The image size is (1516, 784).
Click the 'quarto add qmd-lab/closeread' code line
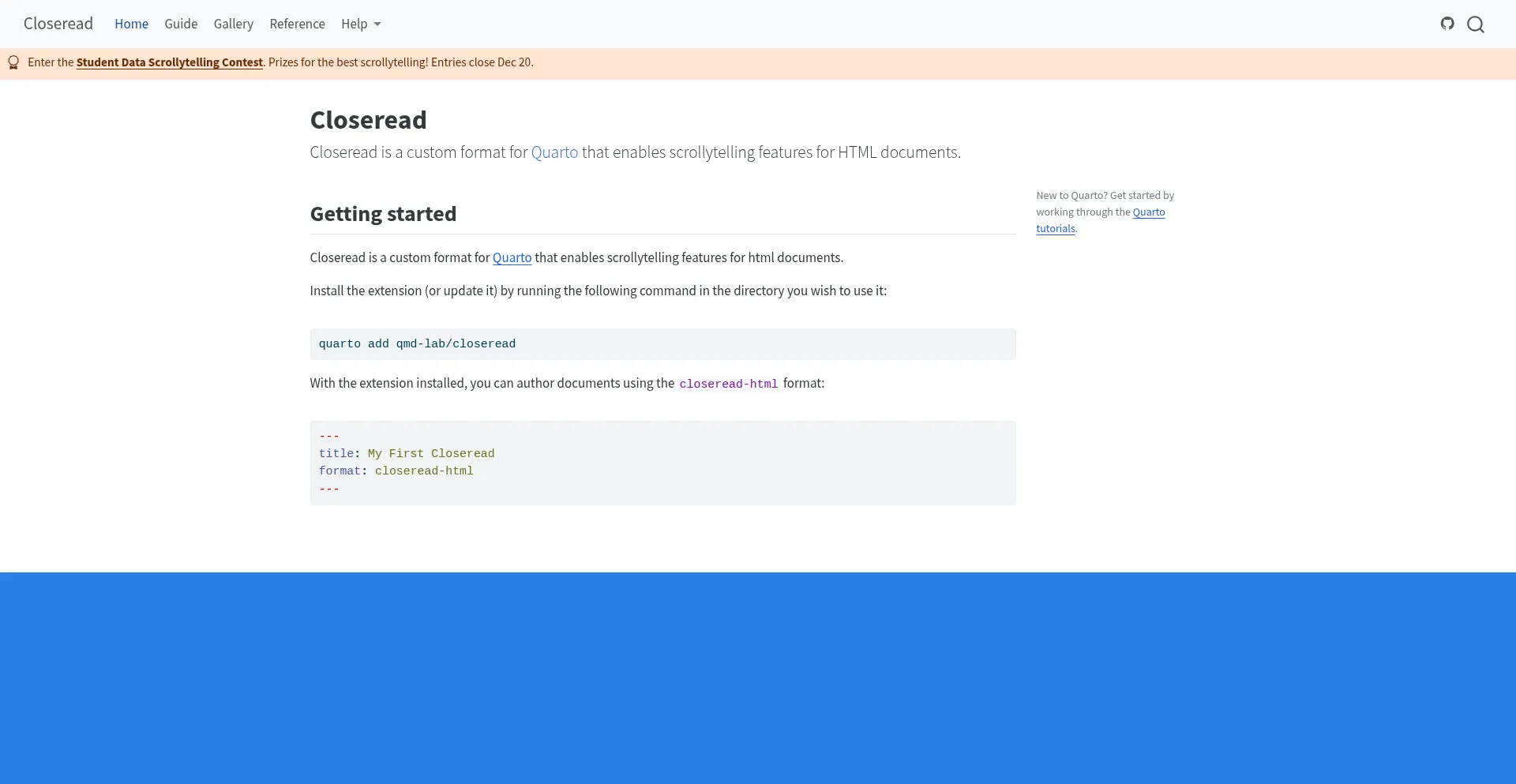(x=417, y=344)
